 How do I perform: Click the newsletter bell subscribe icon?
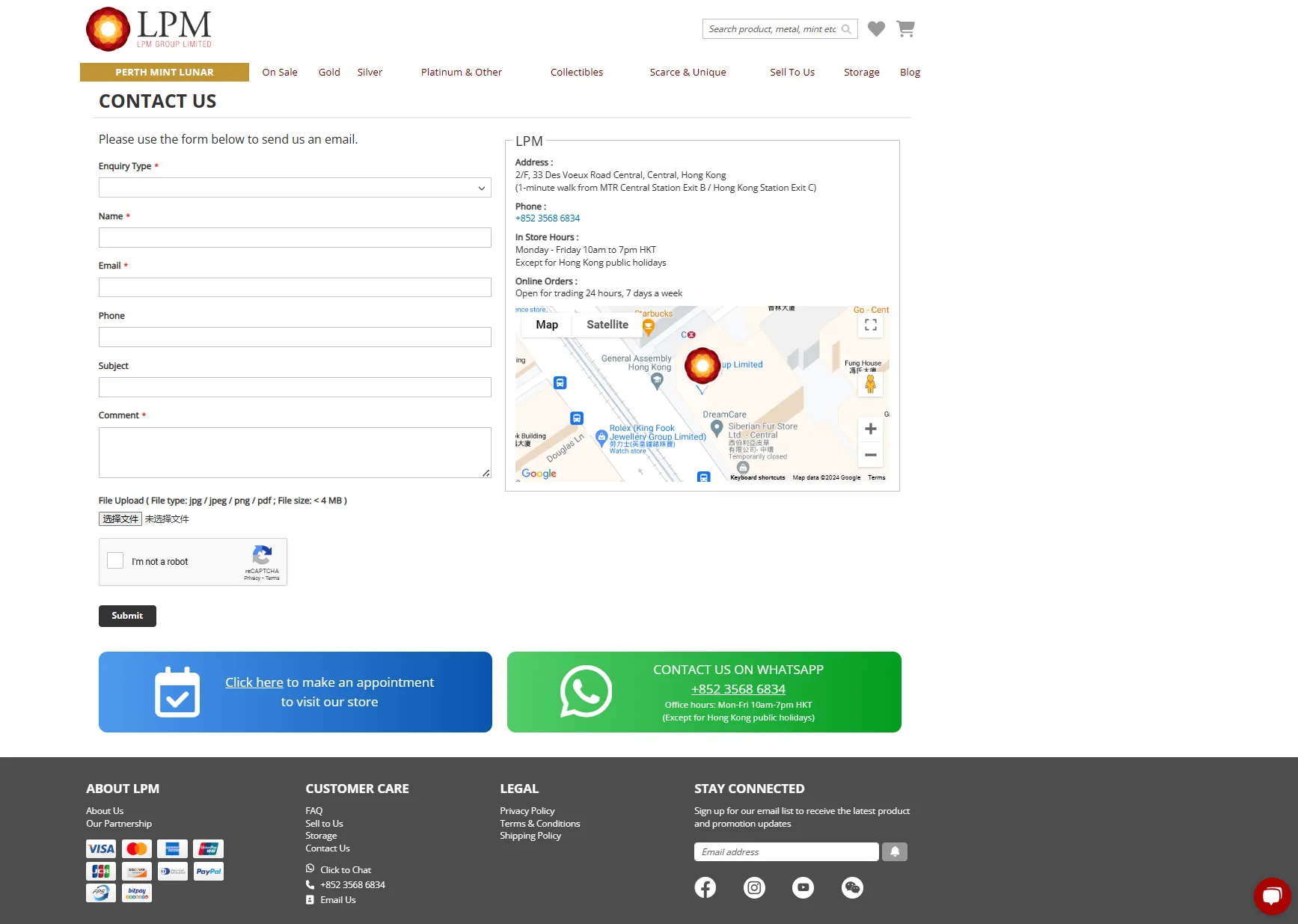coord(895,851)
